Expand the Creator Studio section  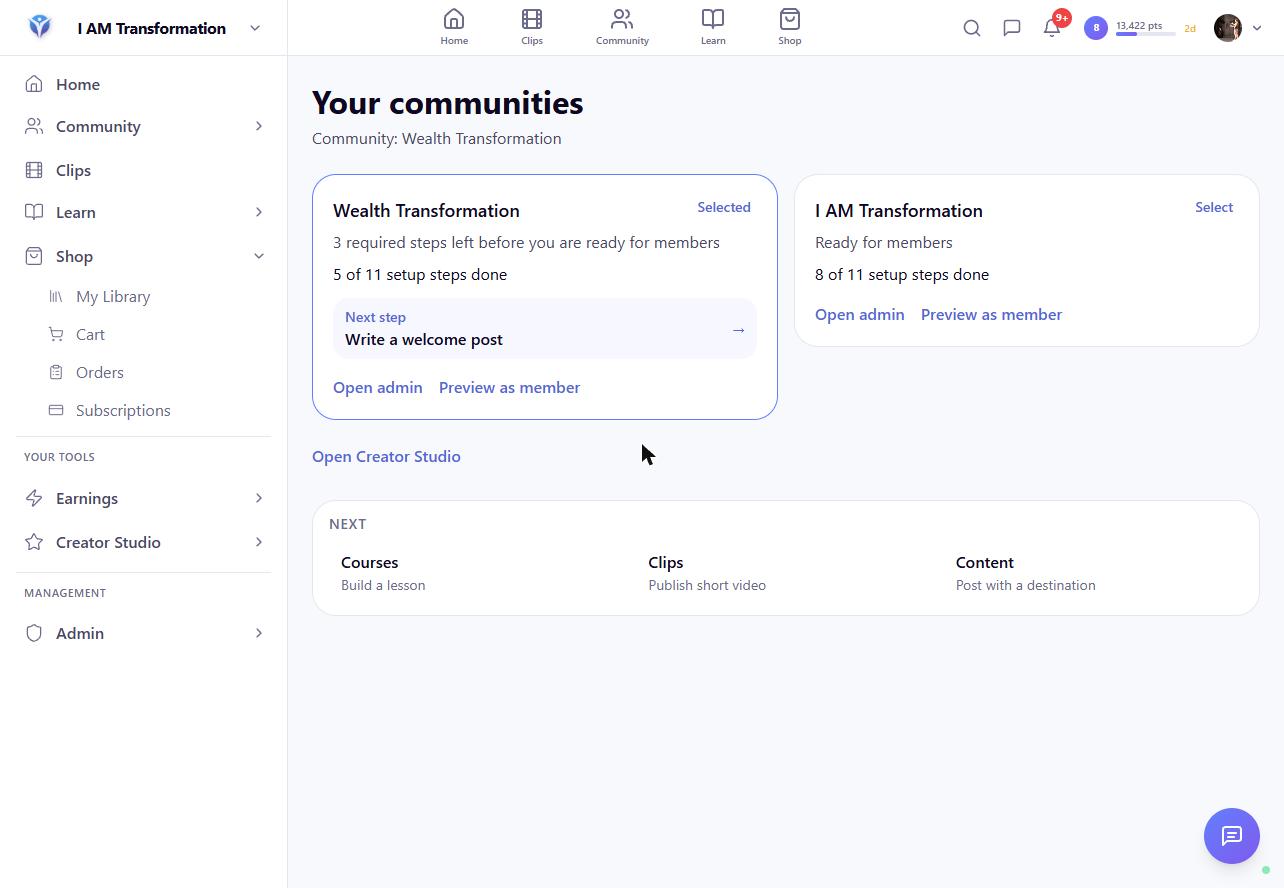coord(259,542)
